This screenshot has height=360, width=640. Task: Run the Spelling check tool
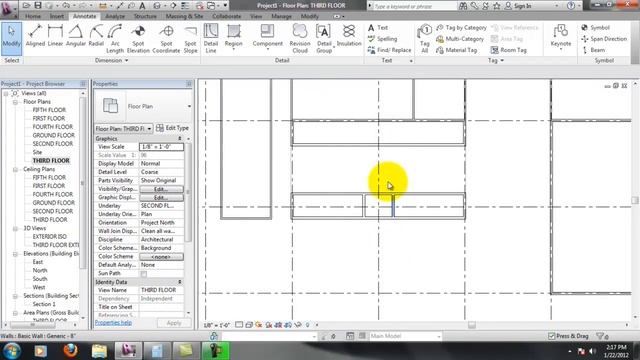click(382, 39)
